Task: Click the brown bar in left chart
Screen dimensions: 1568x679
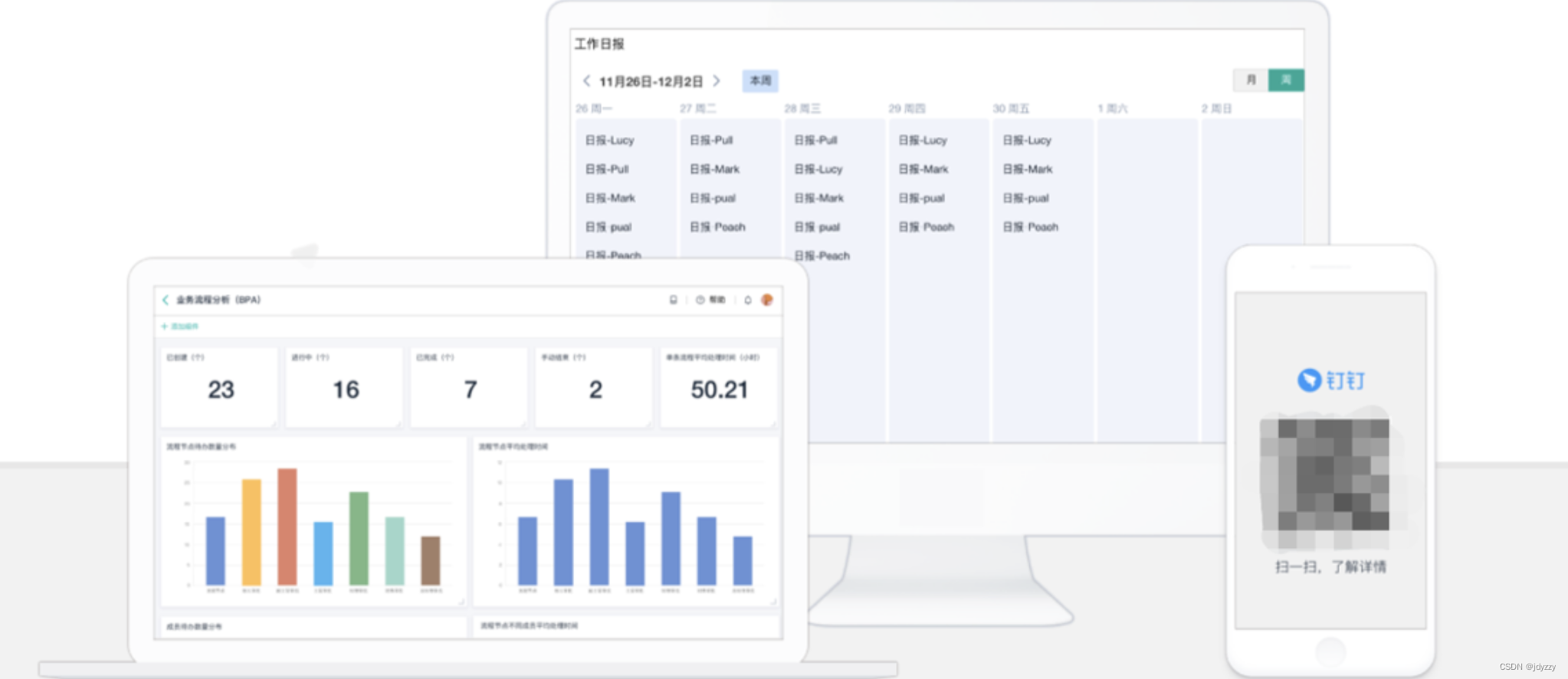Action: coord(431,561)
